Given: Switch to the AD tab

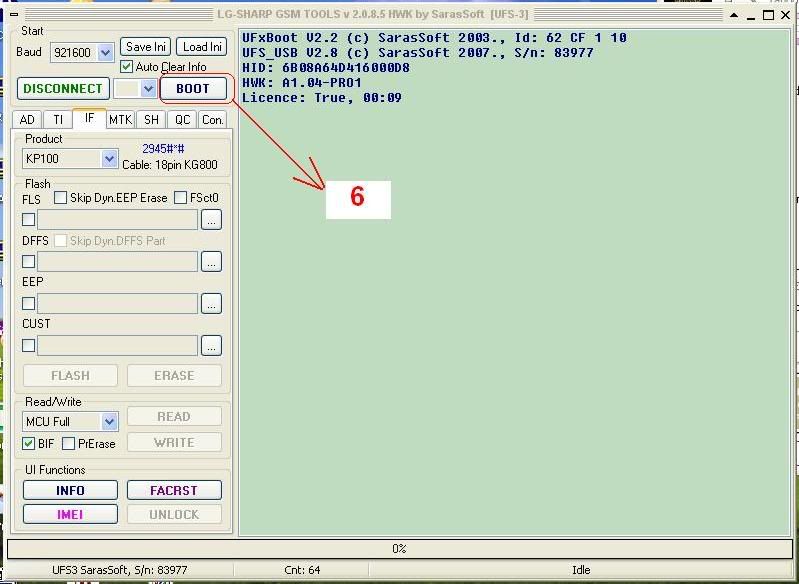Looking at the screenshot, I should tap(27, 120).
